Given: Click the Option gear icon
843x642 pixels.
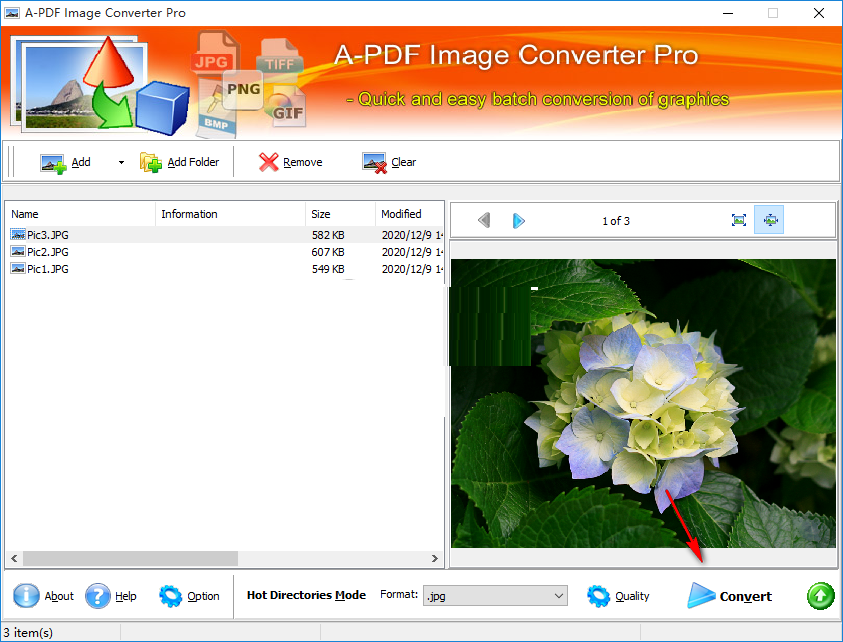Looking at the screenshot, I should tap(170, 596).
